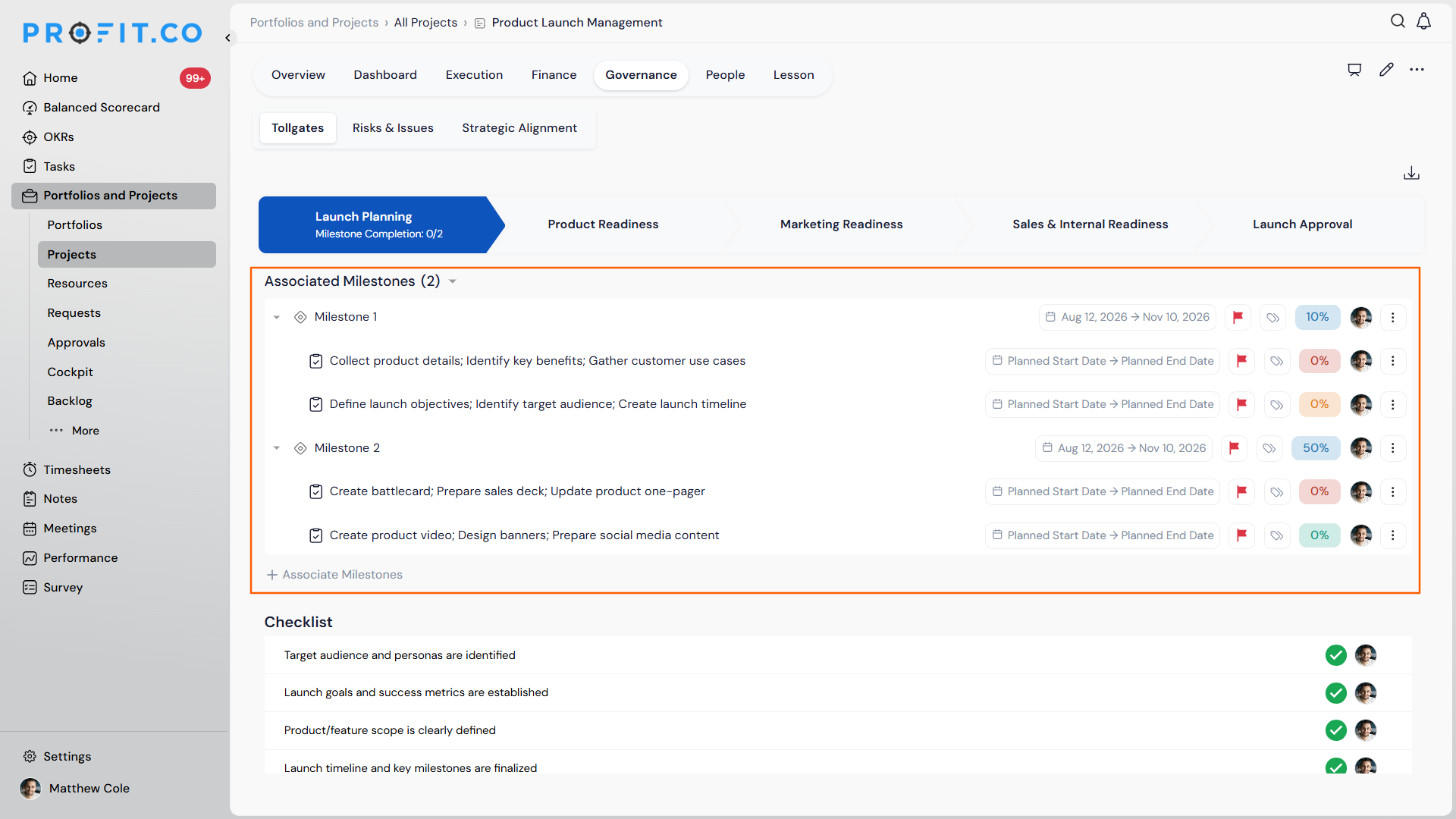Open Settings in the sidebar
The height and width of the screenshot is (819, 1456).
tap(67, 757)
